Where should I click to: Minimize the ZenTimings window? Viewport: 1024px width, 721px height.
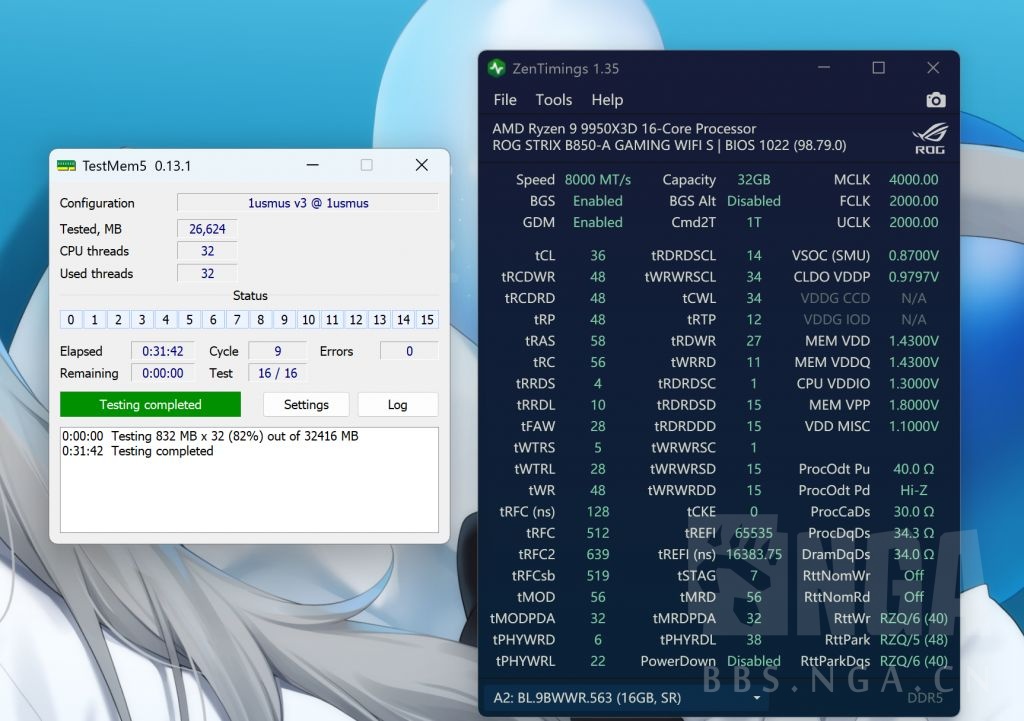[x=824, y=68]
